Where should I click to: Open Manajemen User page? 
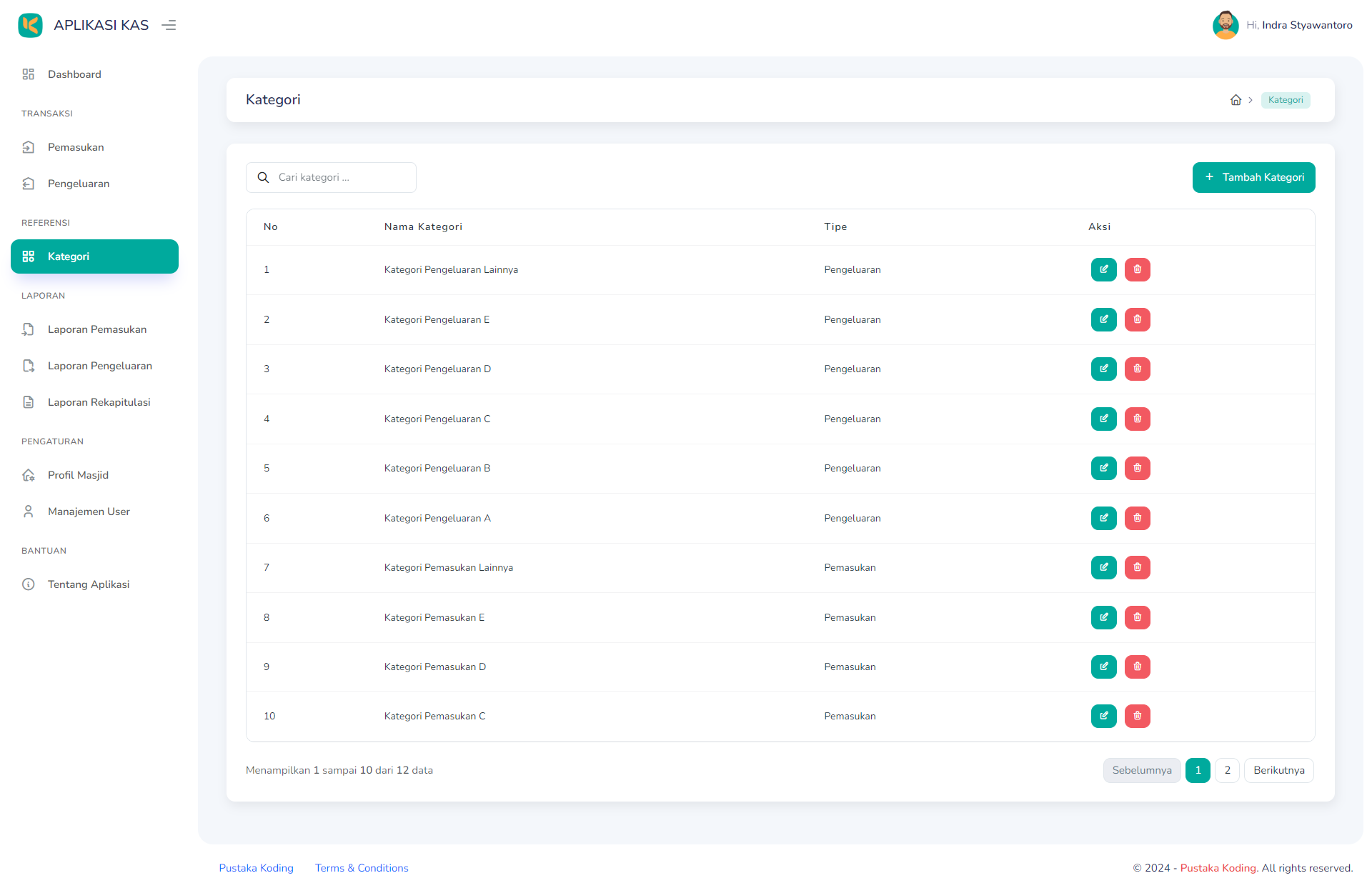tap(89, 511)
